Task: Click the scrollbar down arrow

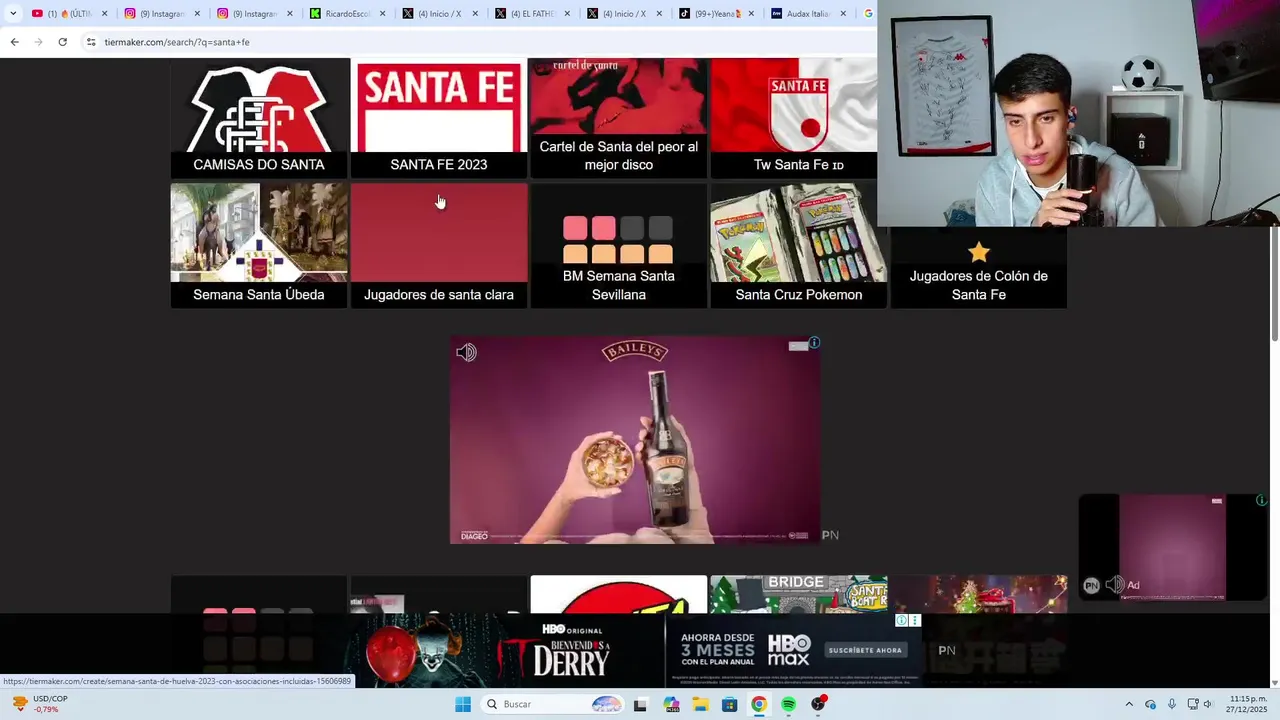Action: (x=1274, y=682)
